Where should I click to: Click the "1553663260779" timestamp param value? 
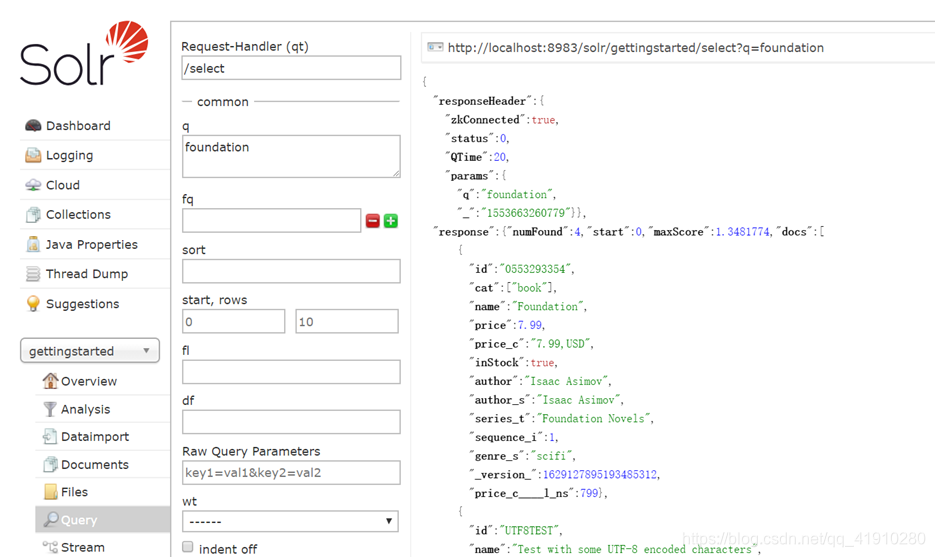click(525, 213)
